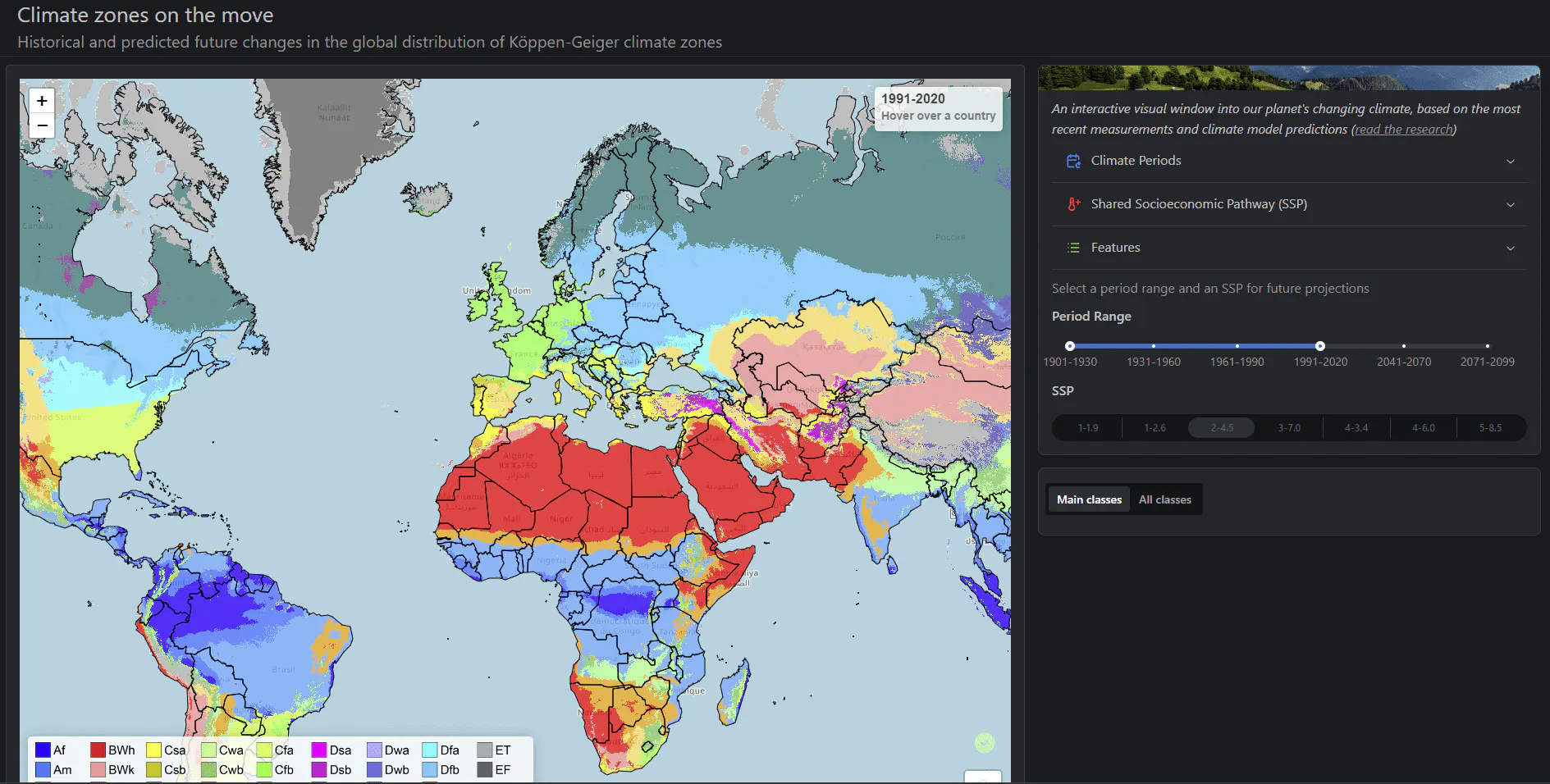Click the Dsa magenta legend swatch
The image size is (1550, 784).
click(319, 750)
